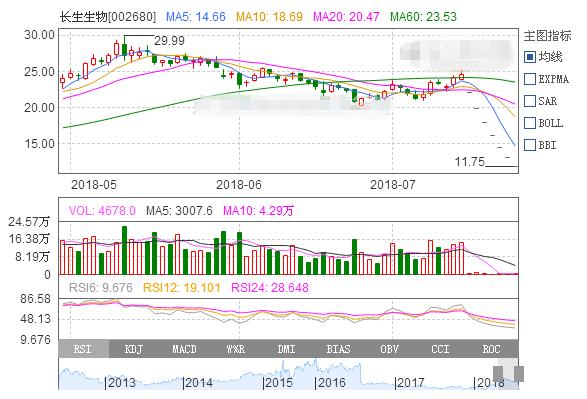This screenshot has height=399, width=587.
Task: Click the VOL: 4678.0 volume label
Action: [x=102, y=211]
